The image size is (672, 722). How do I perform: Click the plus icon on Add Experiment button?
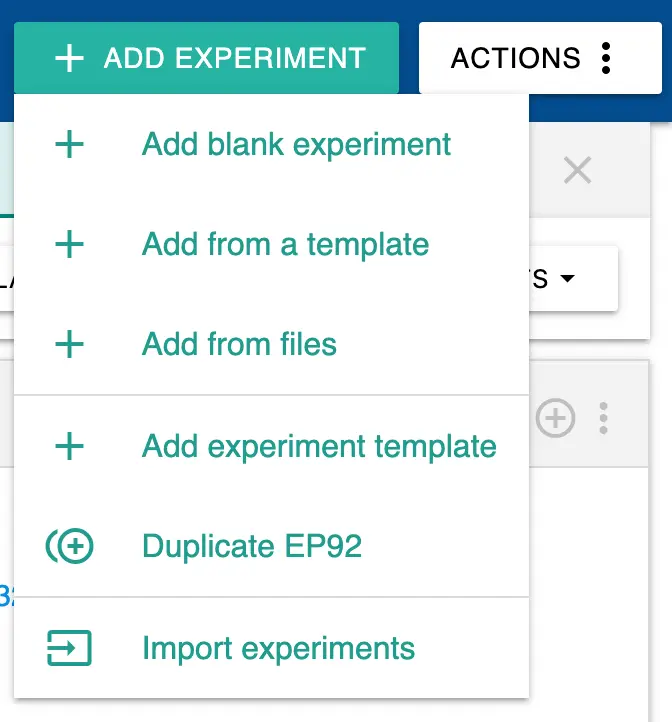click(x=69, y=58)
